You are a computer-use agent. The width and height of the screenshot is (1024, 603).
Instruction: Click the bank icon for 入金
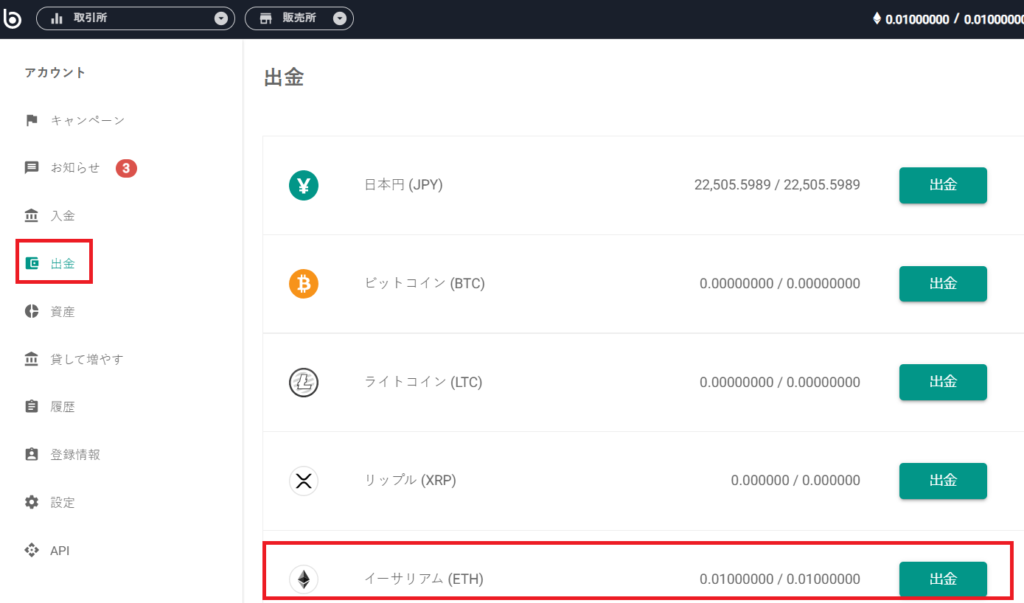coord(31,216)
